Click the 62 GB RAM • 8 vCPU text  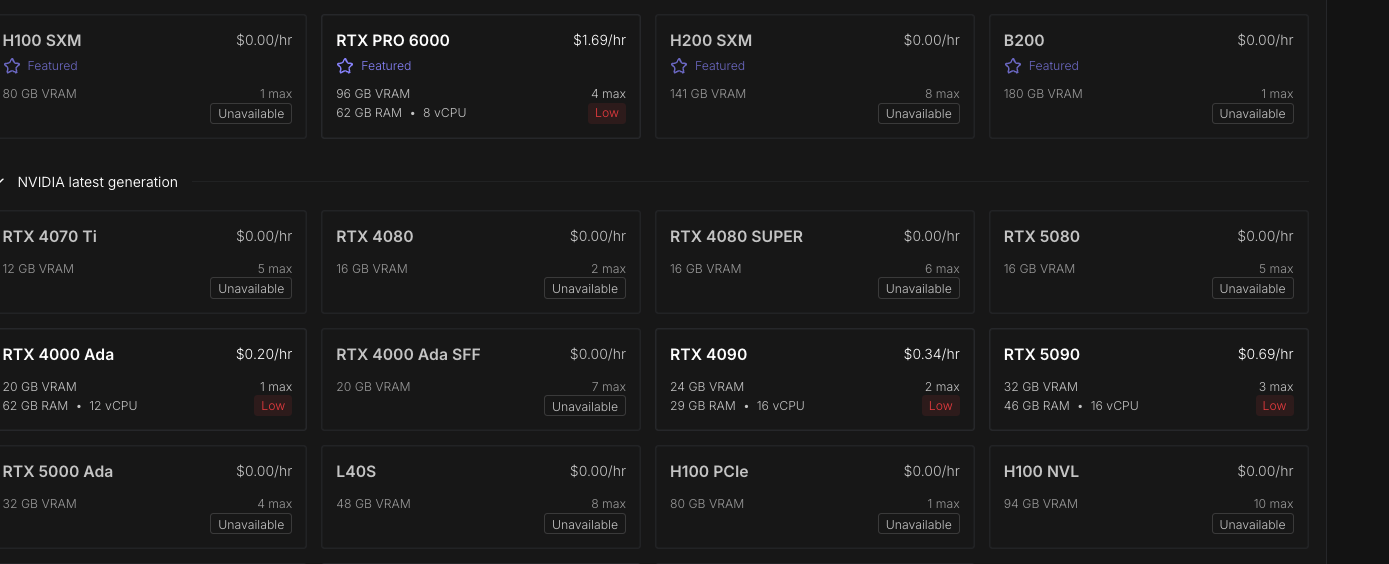tap(401, 113)
